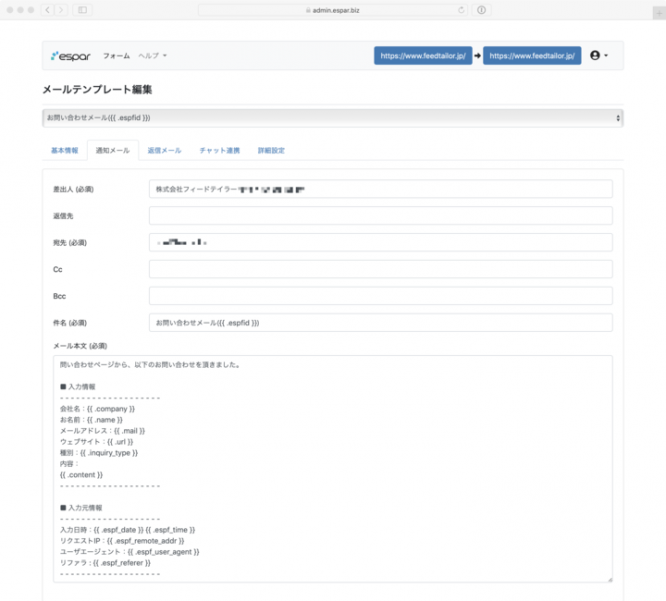666x601 pixels.
Task: Click the second https://www.feedtailor.jp/ button
Action: (532, 56)
